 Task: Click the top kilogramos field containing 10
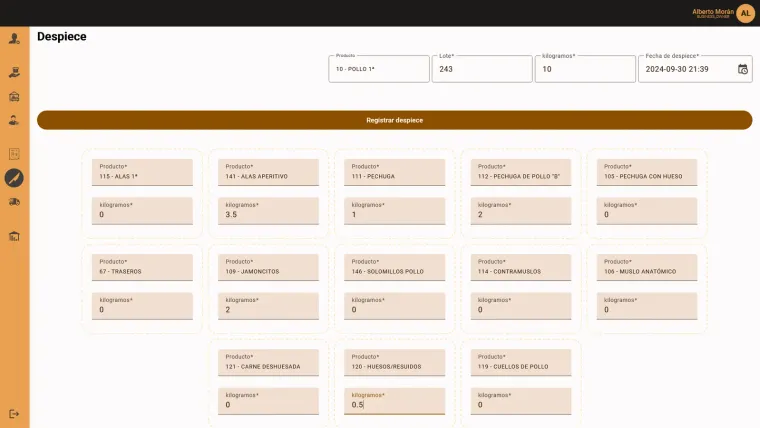coord(586,69)
